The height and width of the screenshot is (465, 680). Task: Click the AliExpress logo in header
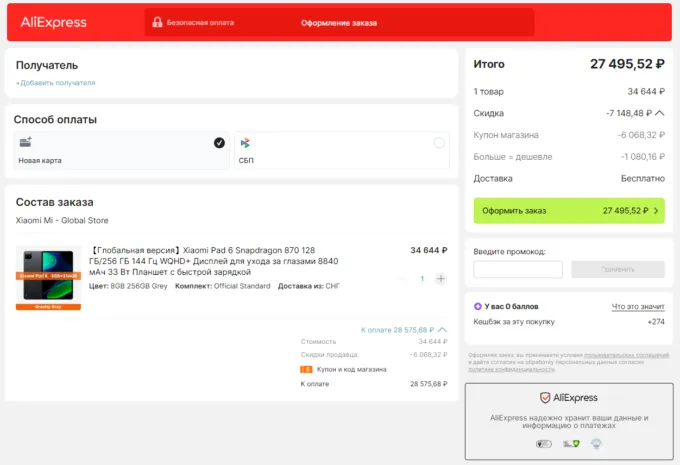53,22
